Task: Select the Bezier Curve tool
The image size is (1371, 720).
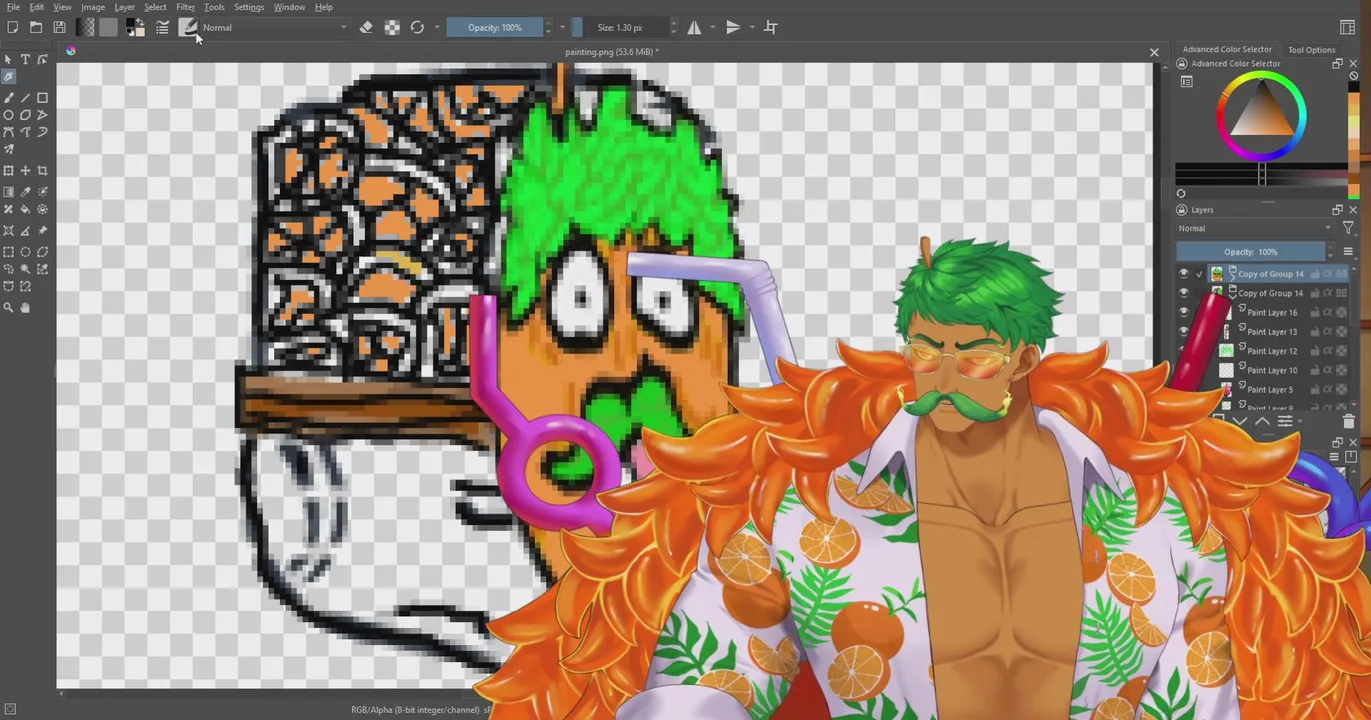Action: coord(9,132)
